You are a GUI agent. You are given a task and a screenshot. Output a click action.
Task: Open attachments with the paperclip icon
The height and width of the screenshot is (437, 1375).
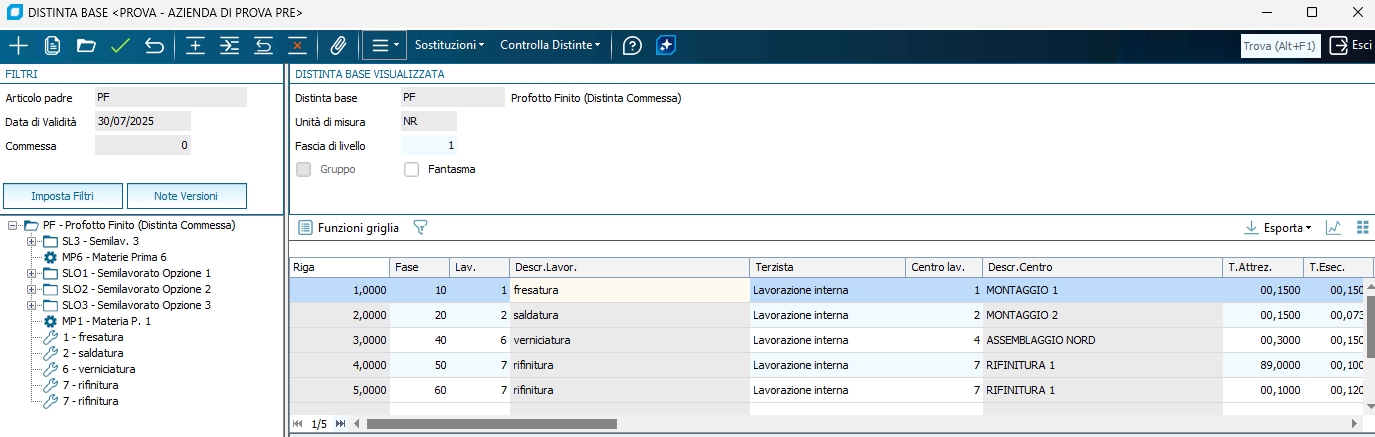tap(338, 45)
